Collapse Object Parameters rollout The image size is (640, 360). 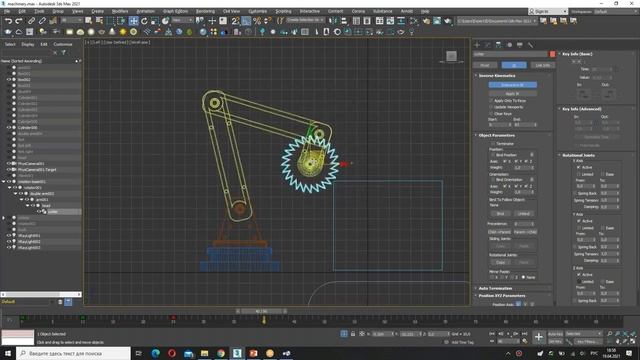pos(496,136)
